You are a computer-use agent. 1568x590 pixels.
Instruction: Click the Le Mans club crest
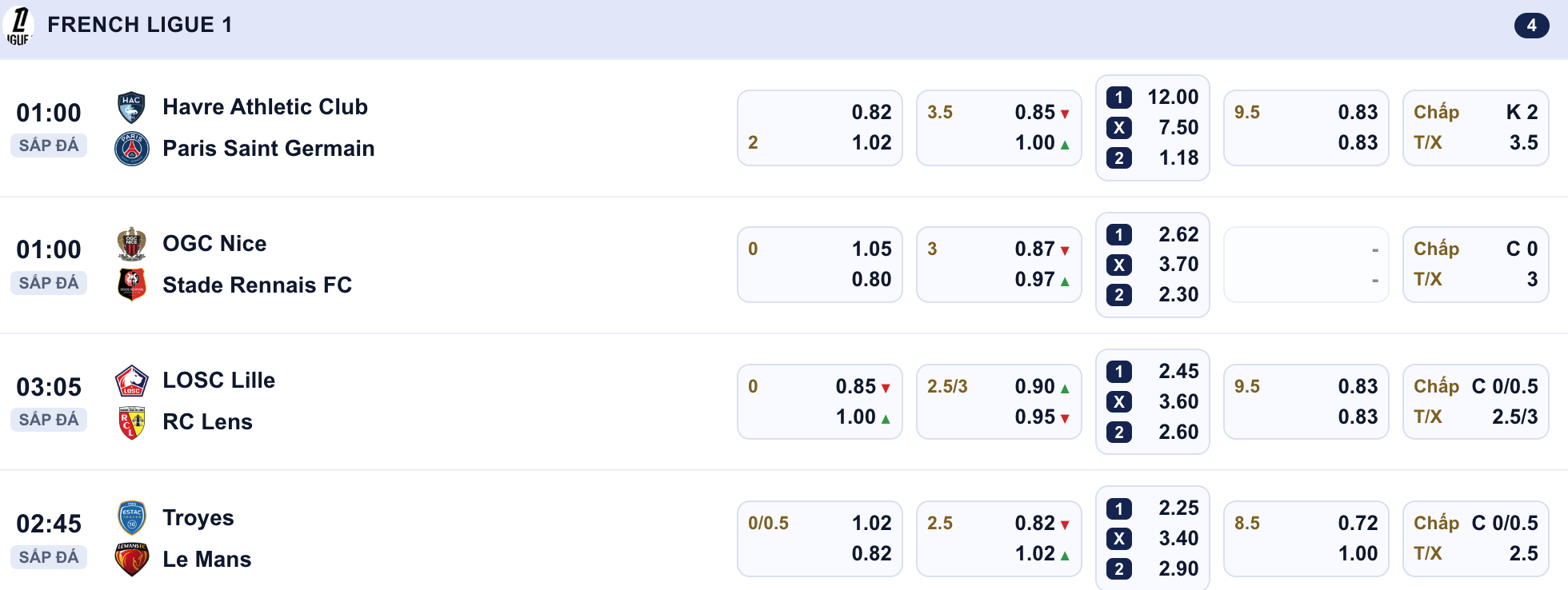131,560
